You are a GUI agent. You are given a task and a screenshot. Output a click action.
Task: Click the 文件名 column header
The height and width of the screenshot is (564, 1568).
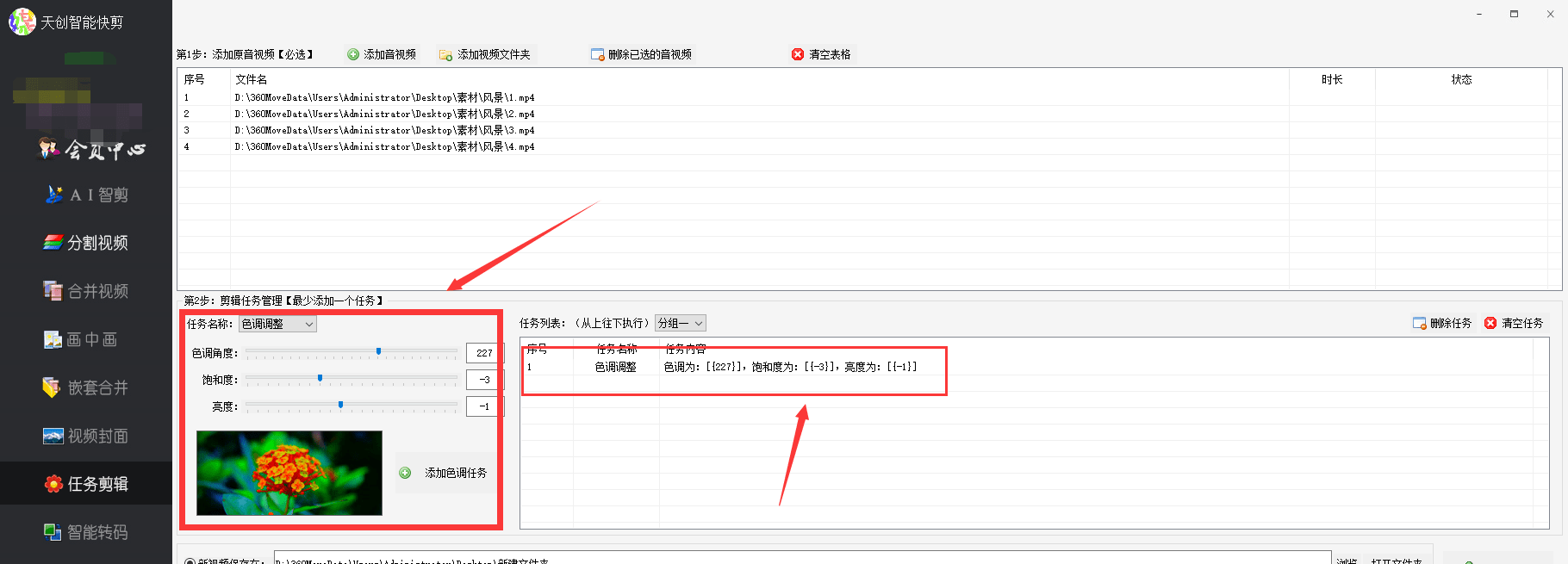(x=760, y=79)
